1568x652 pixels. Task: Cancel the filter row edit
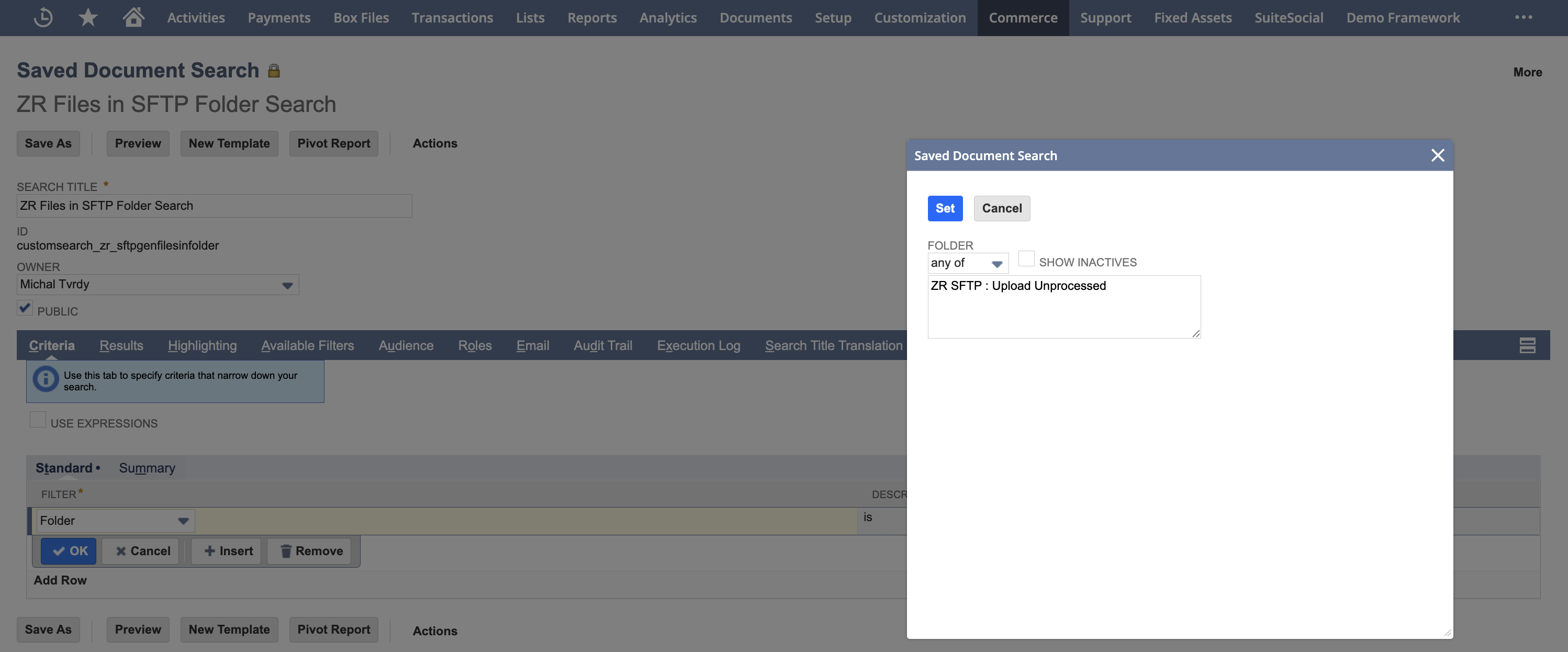tap(141, 551)
